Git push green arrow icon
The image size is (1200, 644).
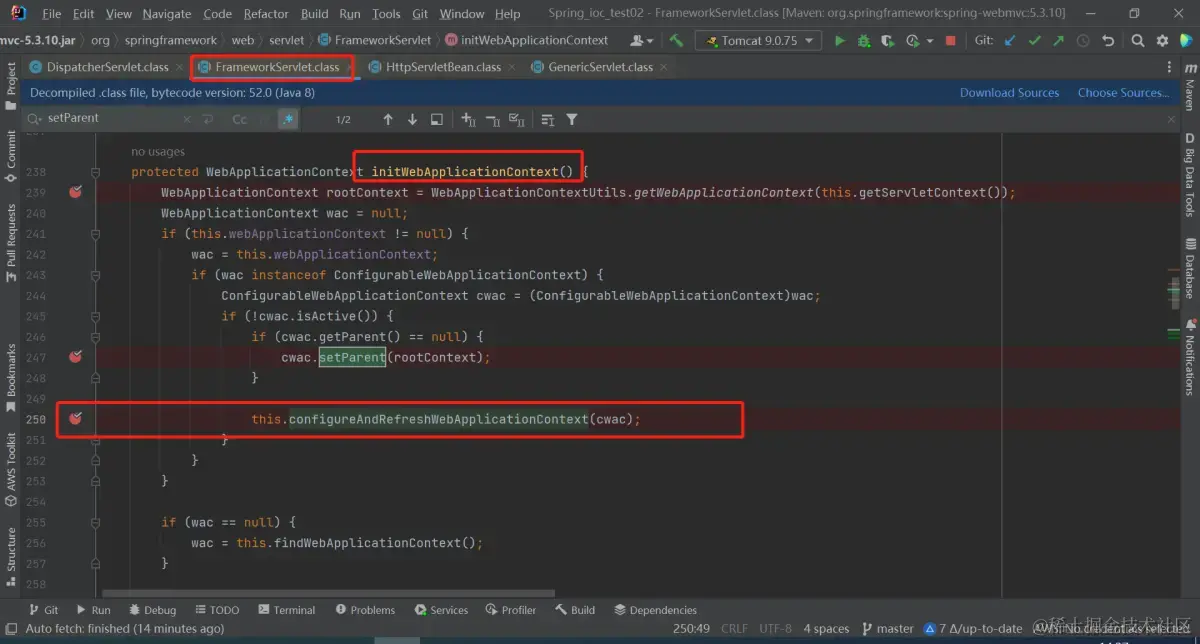tap(1058, 41)
